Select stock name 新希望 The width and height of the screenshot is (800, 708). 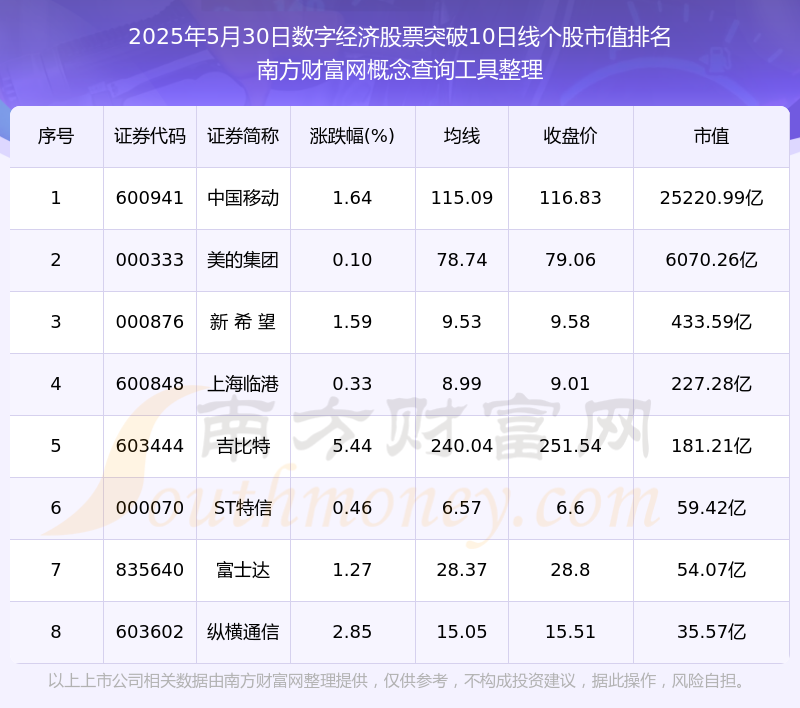[x=243, y=322]
